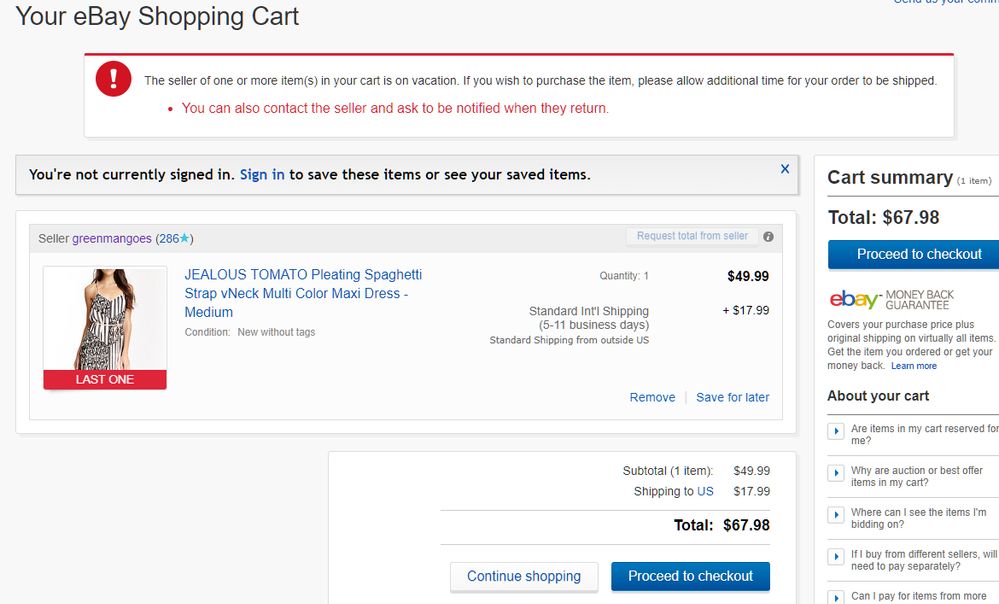Expand "Can I pay for items" question
Image resolution: width=999 pixels, height=604 pixels.
tap(837, 597)
